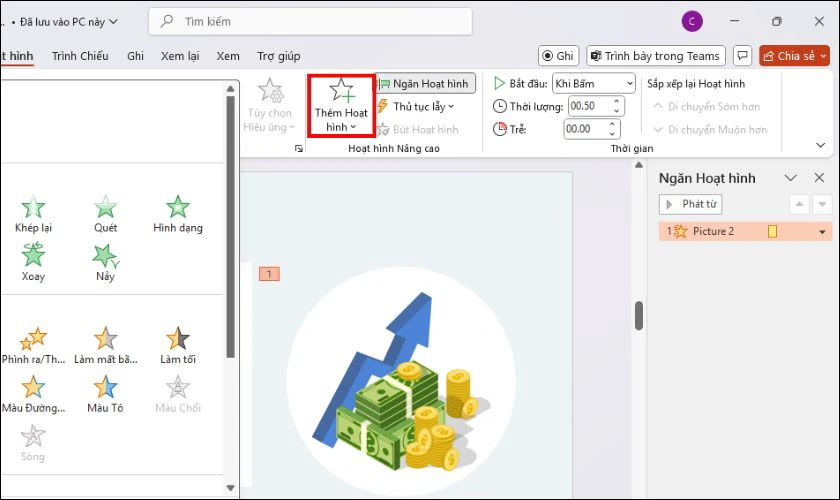Decrease the Thời lượng value
This screenshot has height=500, width=840.
click(617, 110)
